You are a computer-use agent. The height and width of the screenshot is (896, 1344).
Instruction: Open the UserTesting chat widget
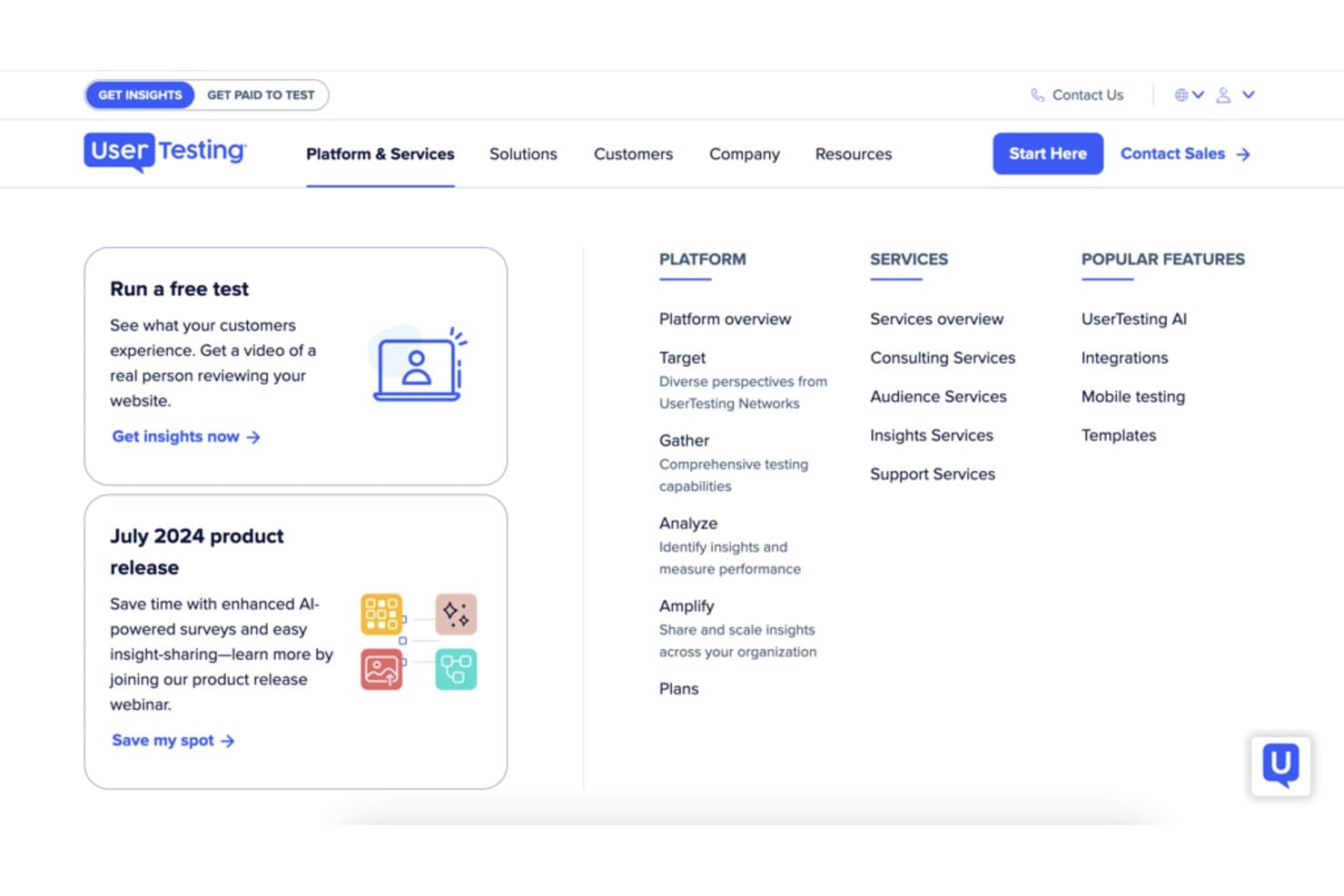coord(1280,766)
